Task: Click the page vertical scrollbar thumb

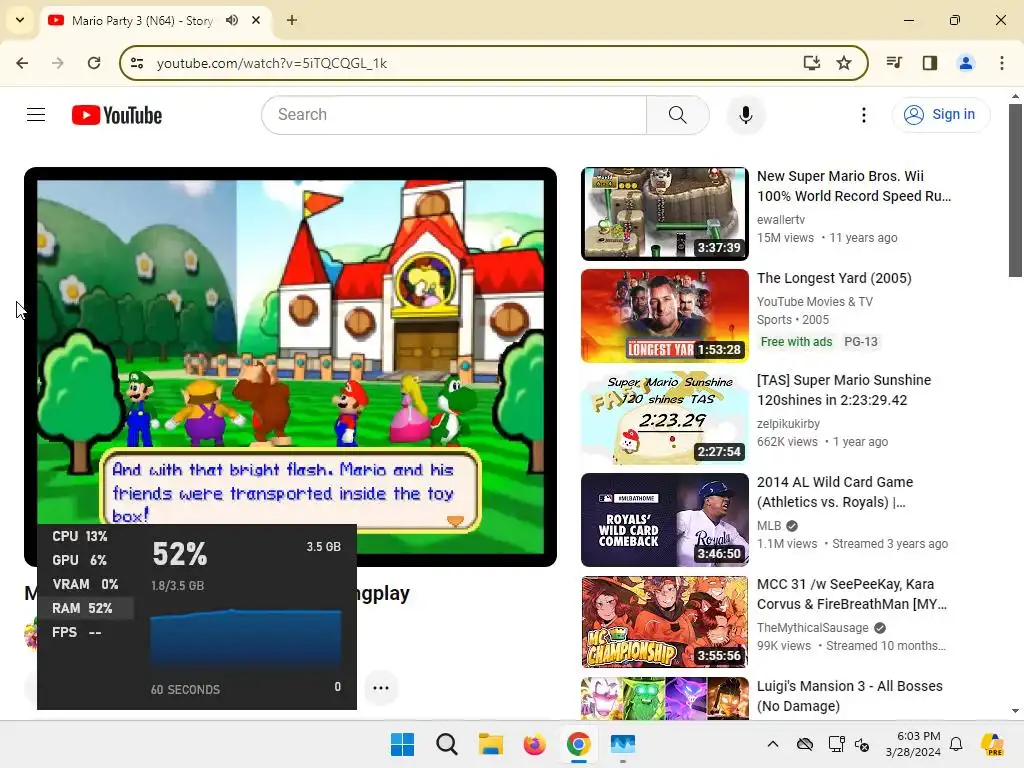Action: tap(1015, 189)
